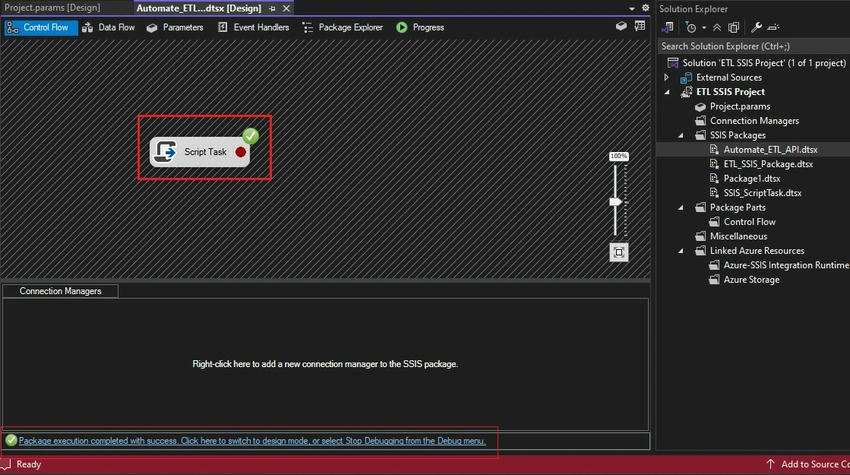Open Properties wrench icon in Solution Explorer
The width and height of the screenshot is (850, 475).
point(756,27)
